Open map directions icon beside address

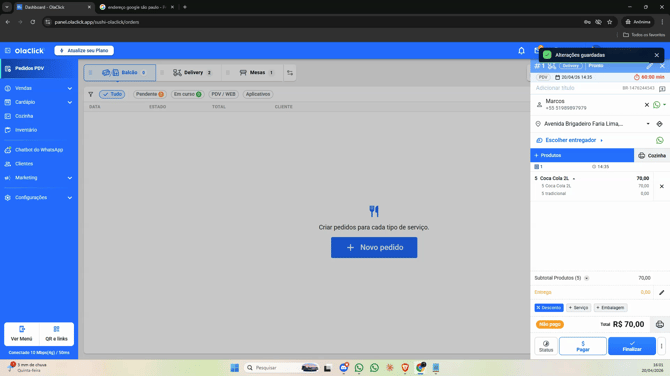[659, 124]
